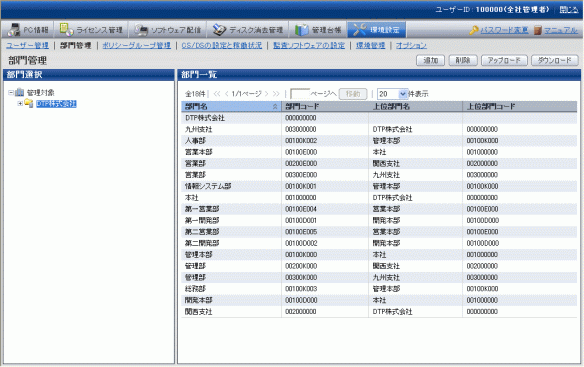Select the 人事部 department row
The width and height of the screenshot is (584, 367).
tap(379, 141)
